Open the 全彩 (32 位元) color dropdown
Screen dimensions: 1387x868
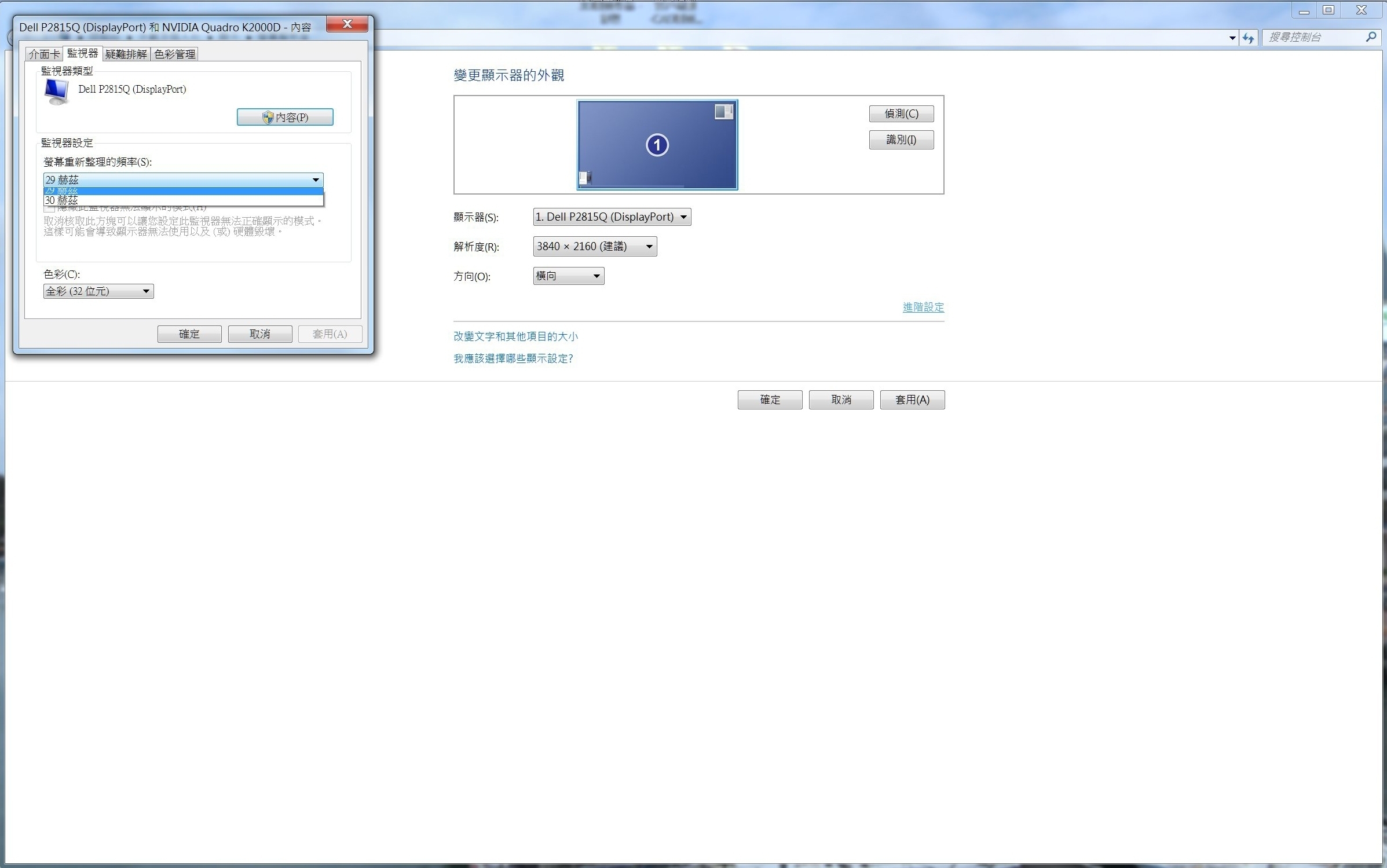click(98, 291)
